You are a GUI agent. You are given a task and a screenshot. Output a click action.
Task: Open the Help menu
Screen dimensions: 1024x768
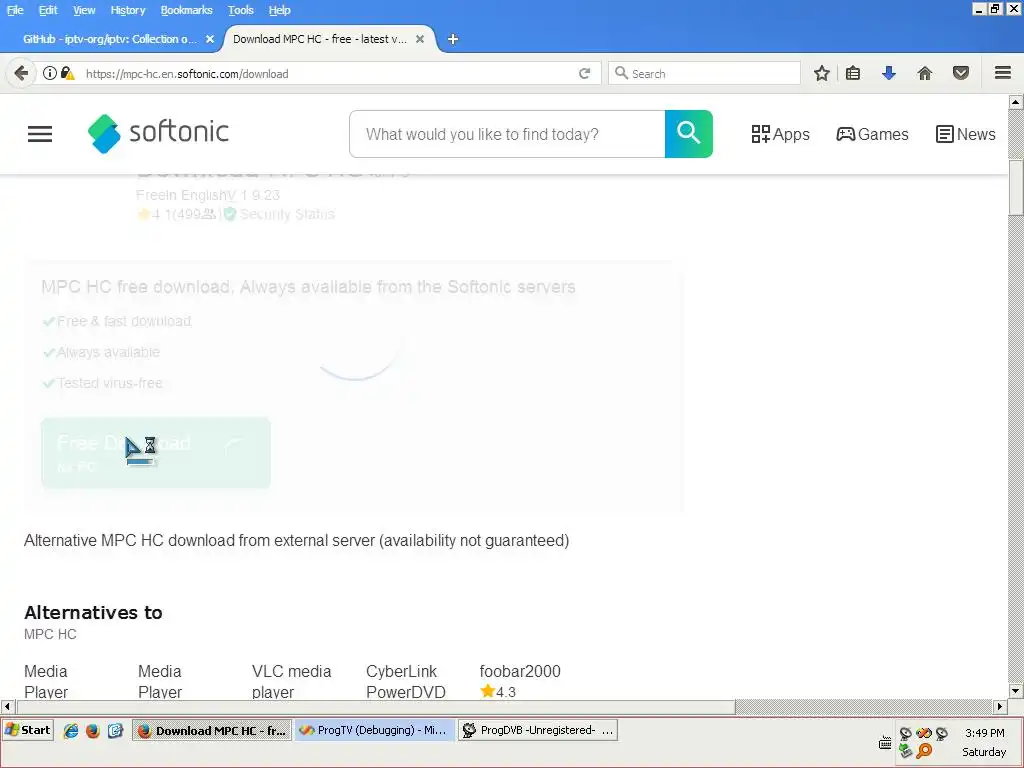(279, 10)
